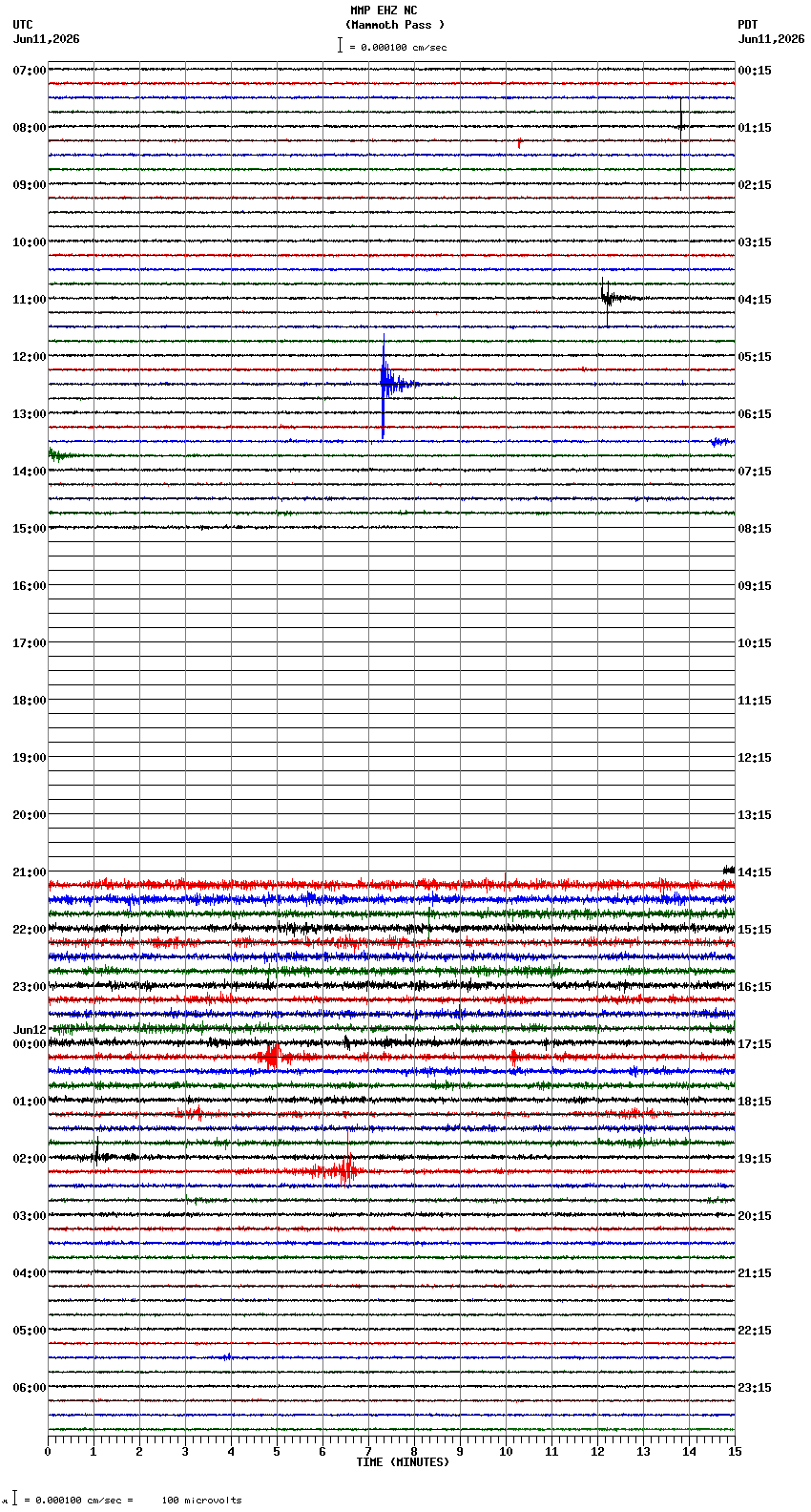The height and width of the screenshot is (1512, 811).
Task: Click the x-axis tick labeled '0'
Action: (x=48, y=1452)
